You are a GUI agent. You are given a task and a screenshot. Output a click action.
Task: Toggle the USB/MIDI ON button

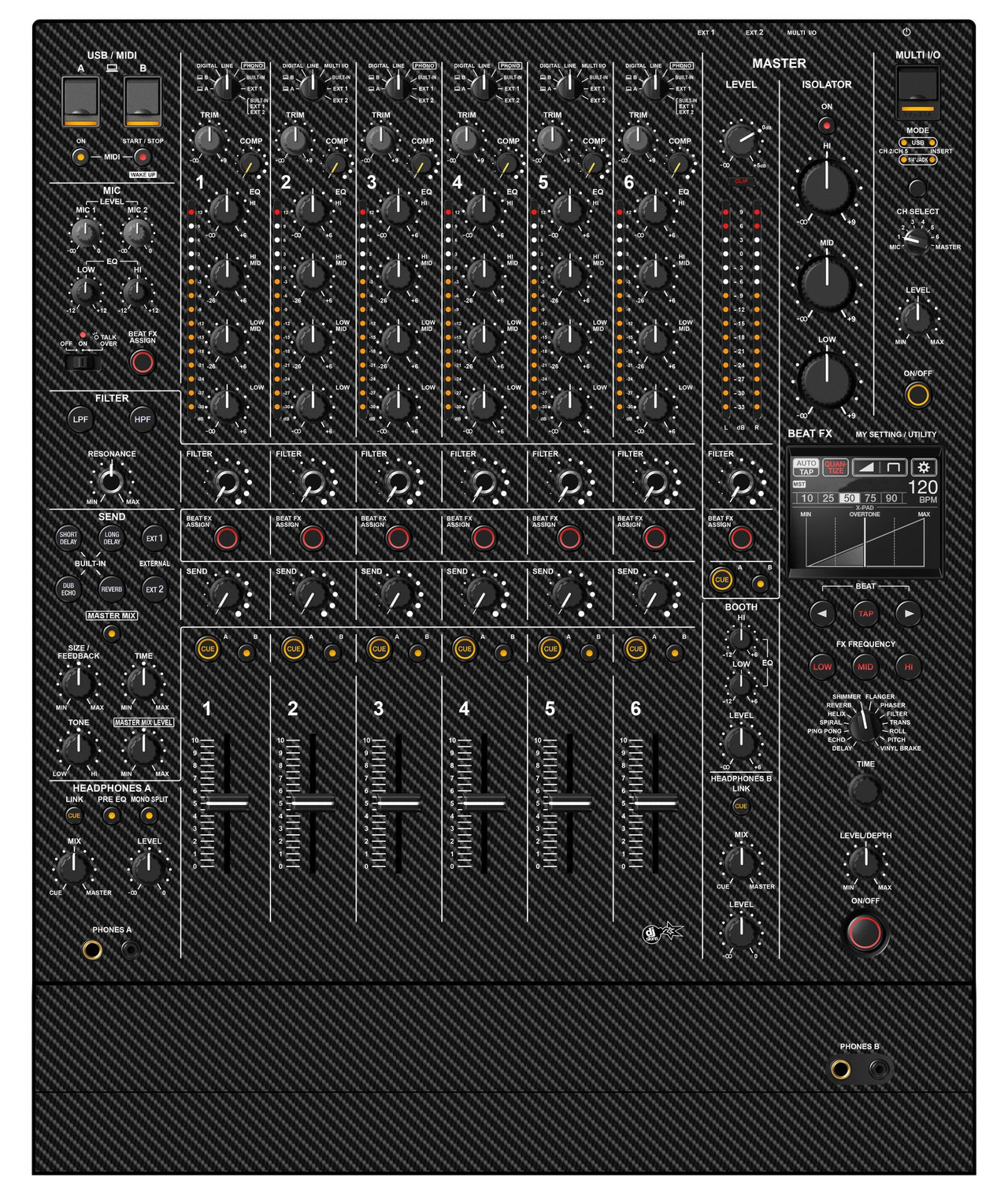coord(80,157)
